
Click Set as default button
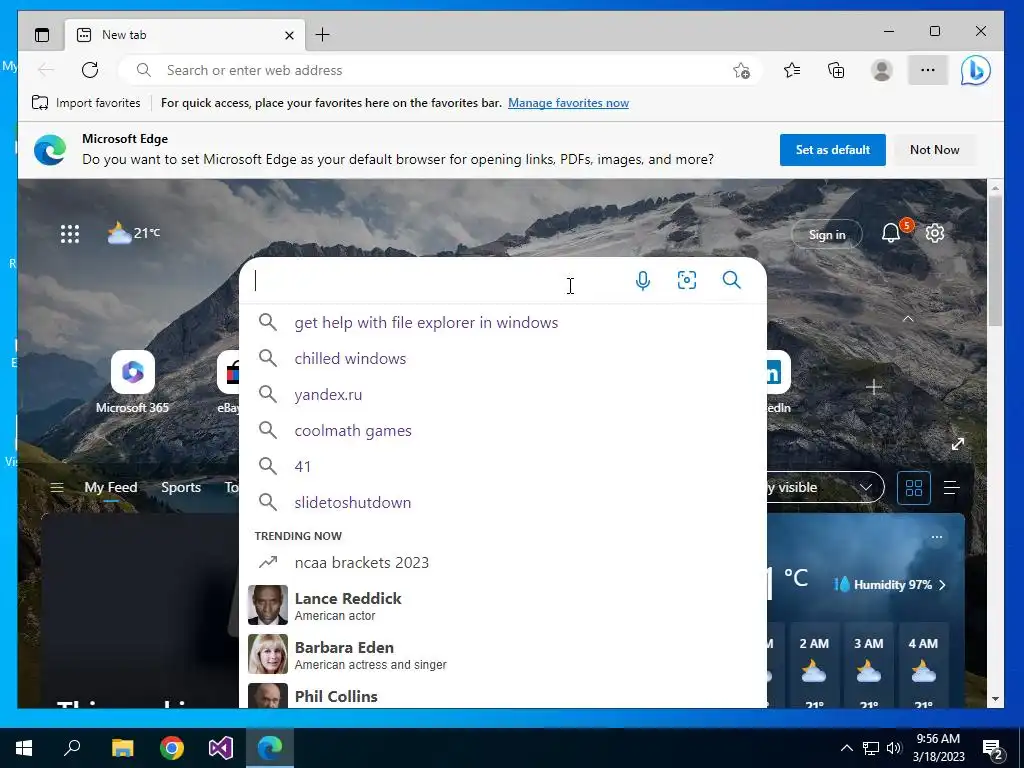pyautogui.click(x=833, y=150)
